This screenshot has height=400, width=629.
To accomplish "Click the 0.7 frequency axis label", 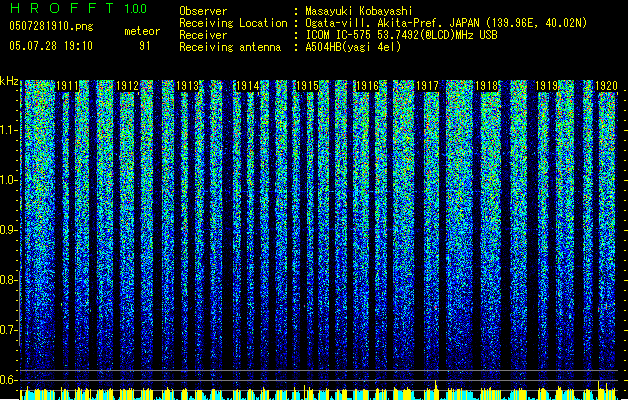I will 9,330.
